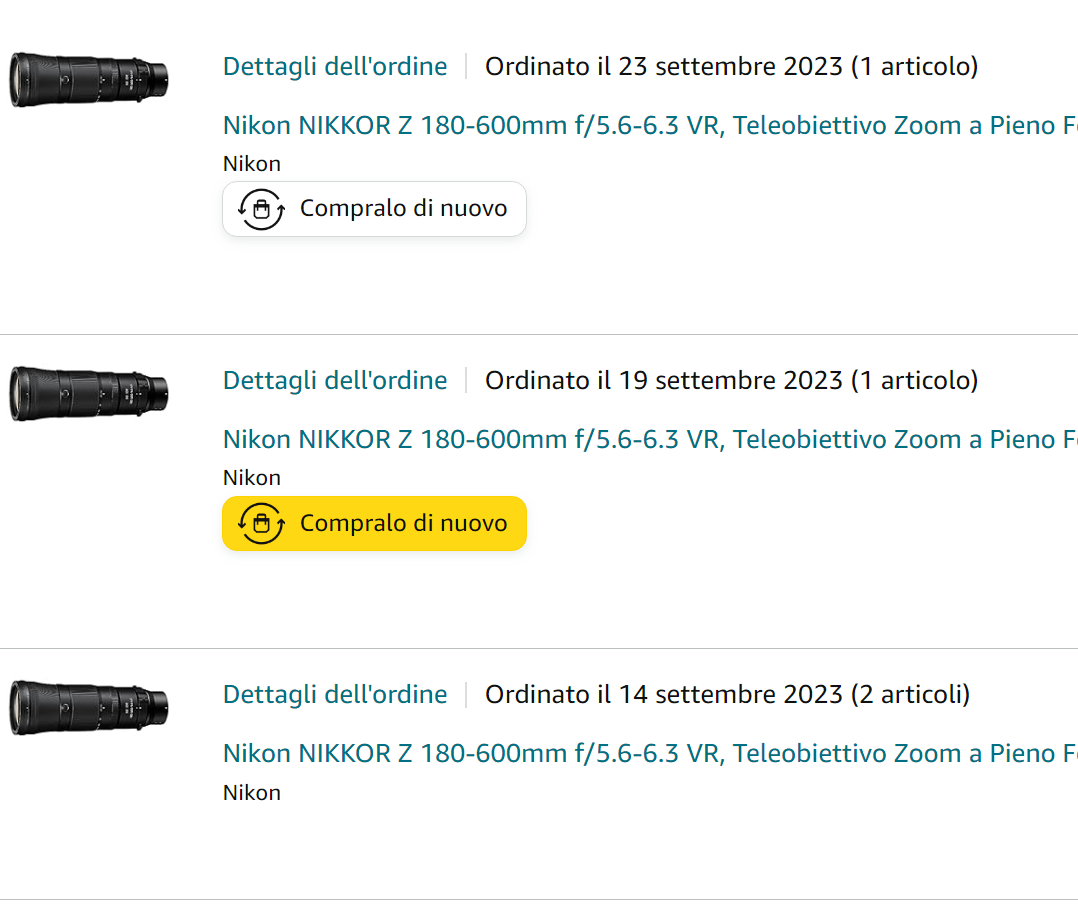Open Dettagli dell'ordine for the 19 settembre order
1078x913 pixels.
coord(335,381)
